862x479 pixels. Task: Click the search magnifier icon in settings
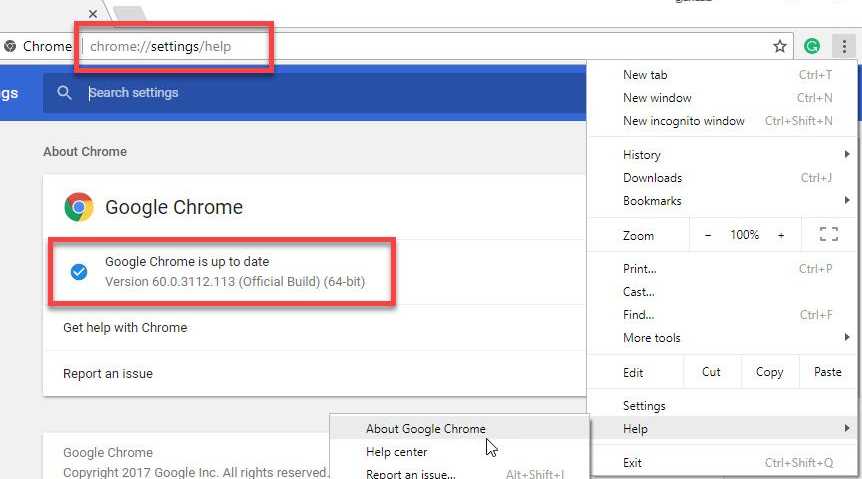[x=65, y=93]
